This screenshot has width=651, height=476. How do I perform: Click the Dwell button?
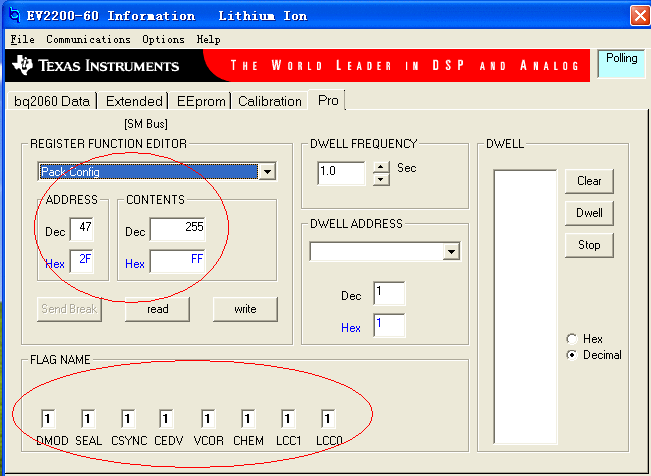tap(589, 213)
